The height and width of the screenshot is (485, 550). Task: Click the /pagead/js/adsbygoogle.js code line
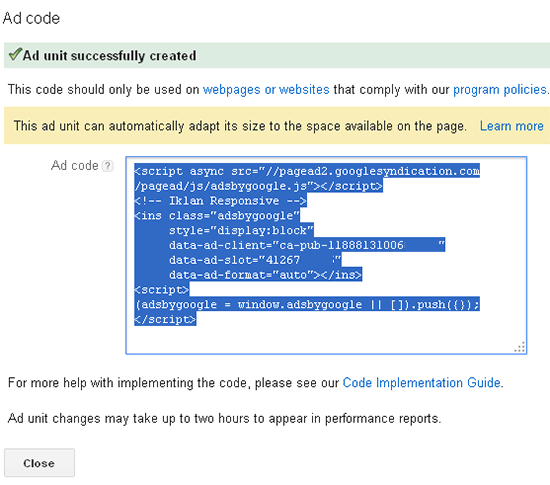pyautogui.click(x=259, y=186)
